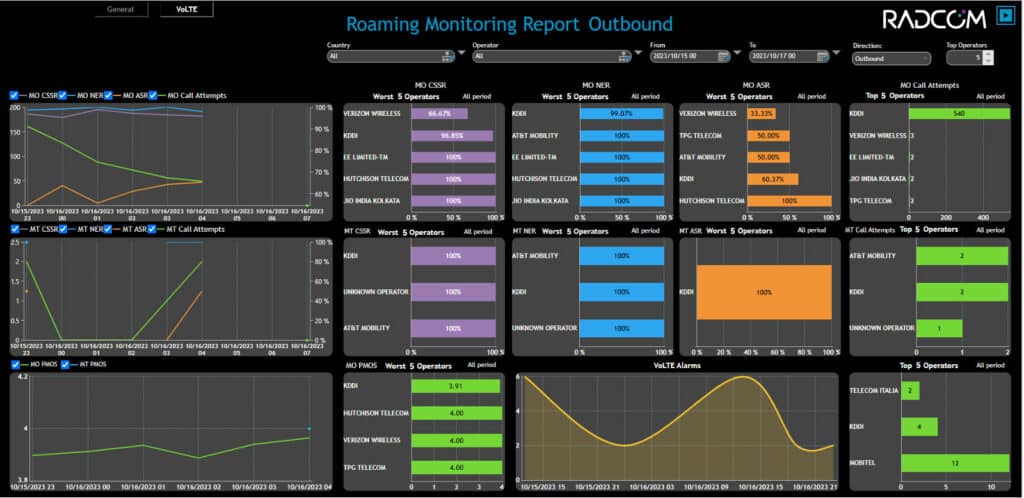The image size is (1024, 498).
Task: Open the Direction dropdown showing Outbound
Action: point(891,59)
